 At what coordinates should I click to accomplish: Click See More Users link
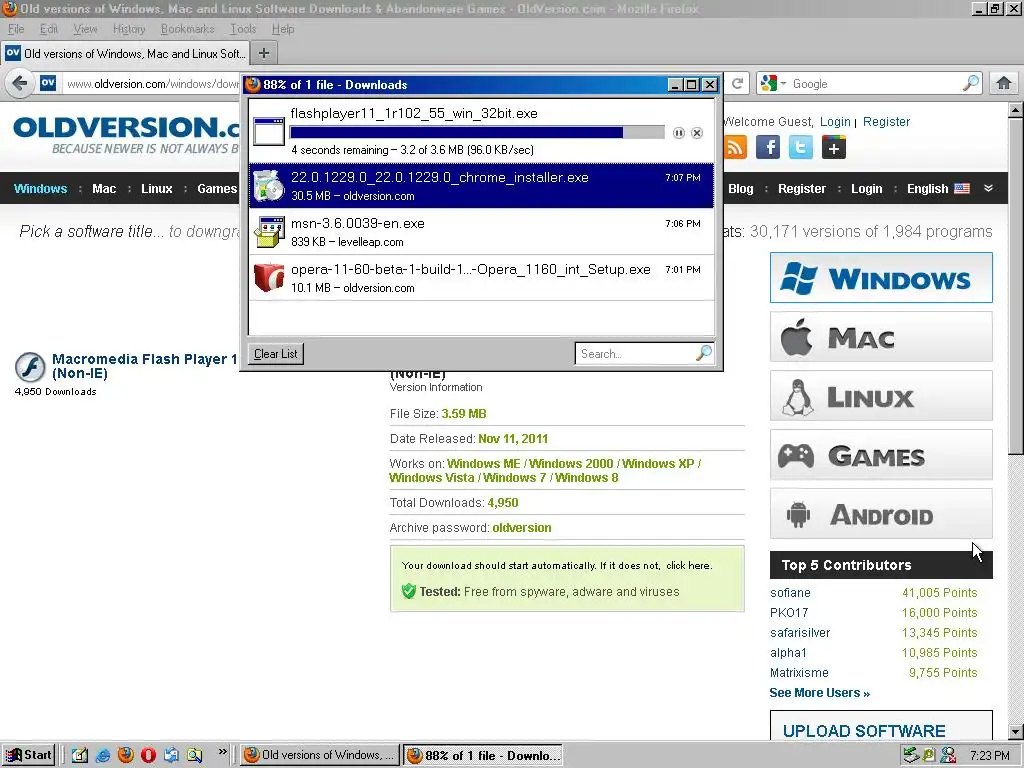click(819, 693)
